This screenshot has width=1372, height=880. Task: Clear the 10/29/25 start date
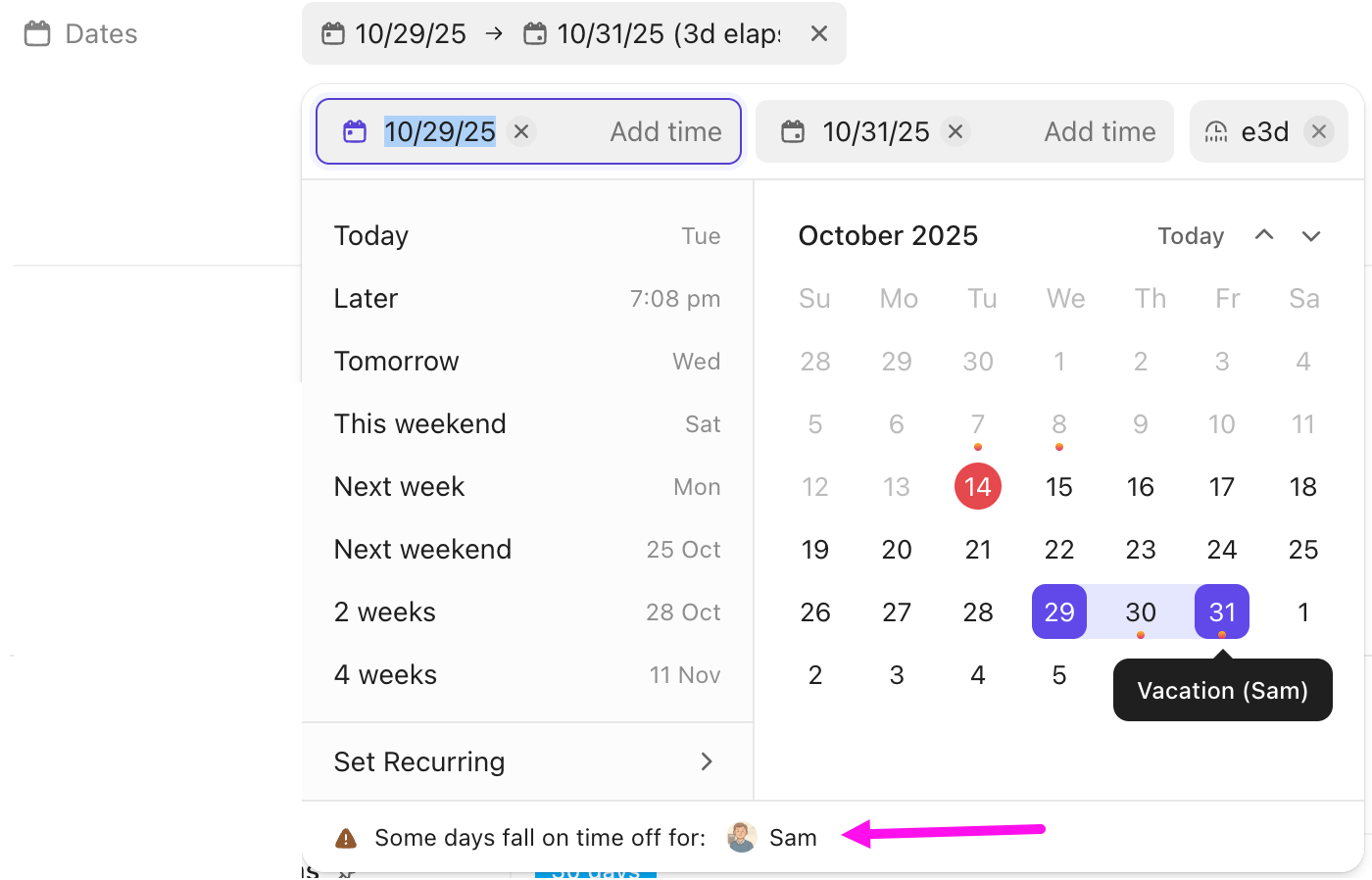click(x=521, y=131)
